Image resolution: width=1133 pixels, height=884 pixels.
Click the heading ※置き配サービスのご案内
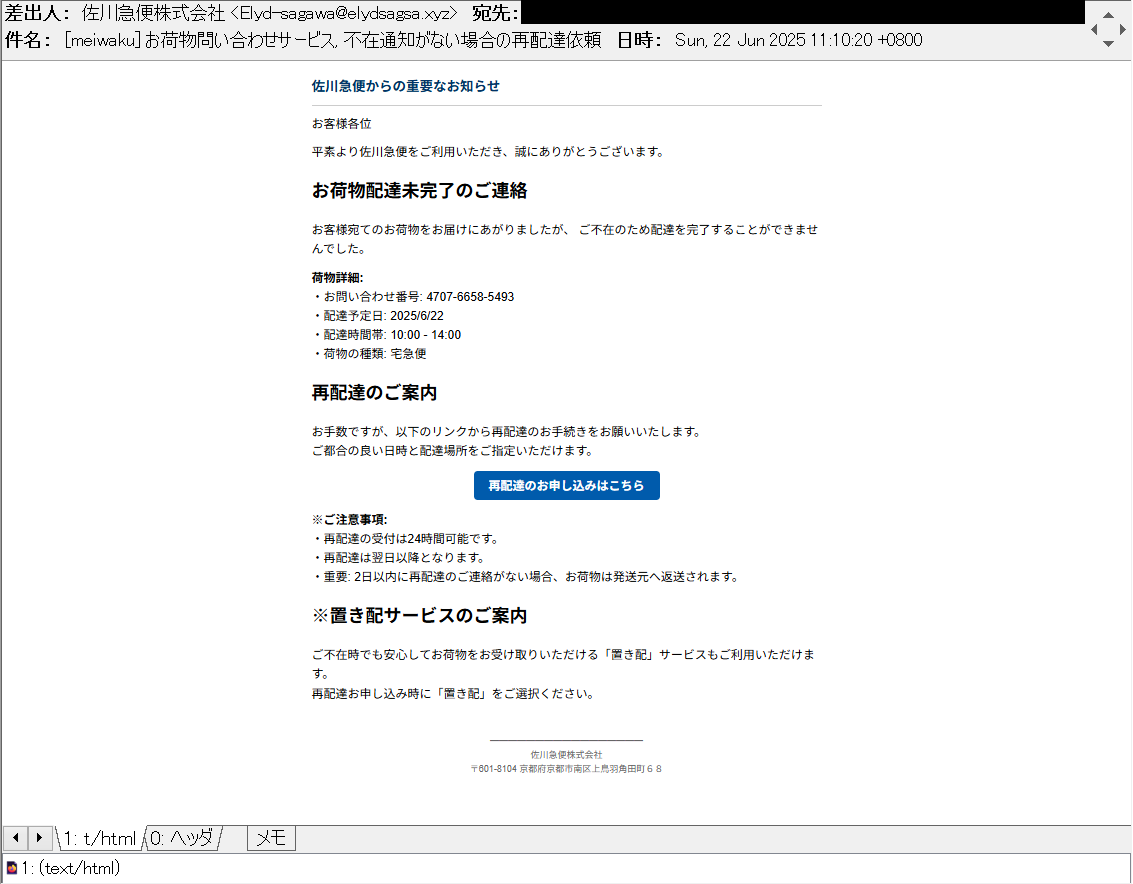(419, 616)
